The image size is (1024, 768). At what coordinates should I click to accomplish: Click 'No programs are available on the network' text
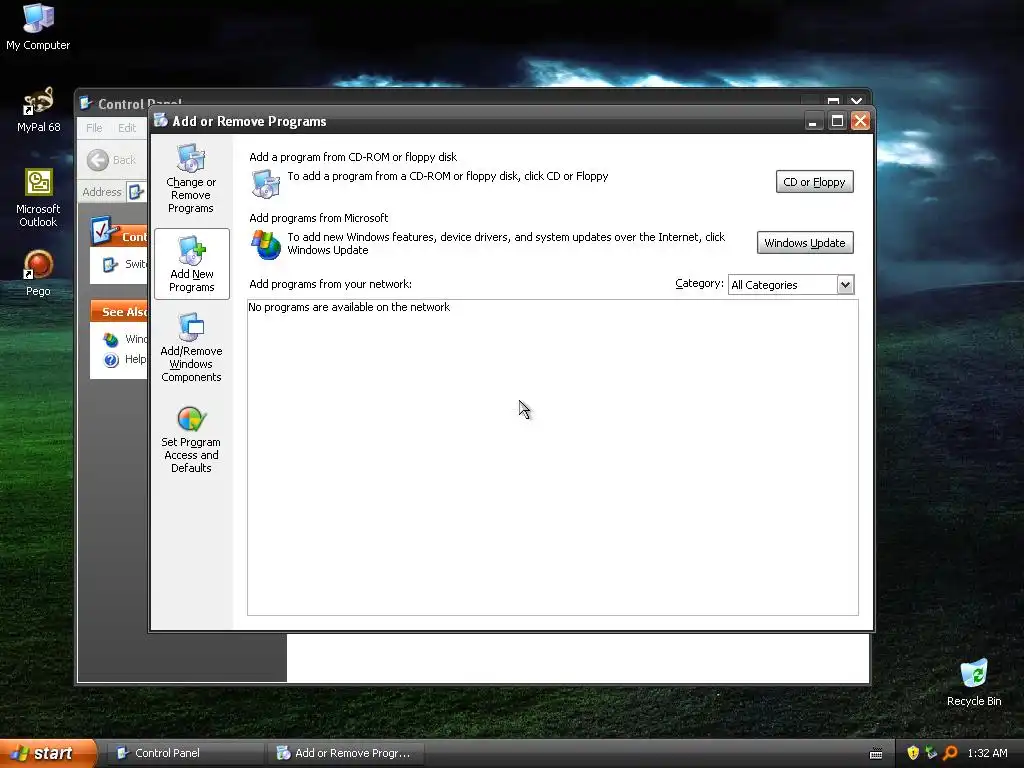pos(349,307)
